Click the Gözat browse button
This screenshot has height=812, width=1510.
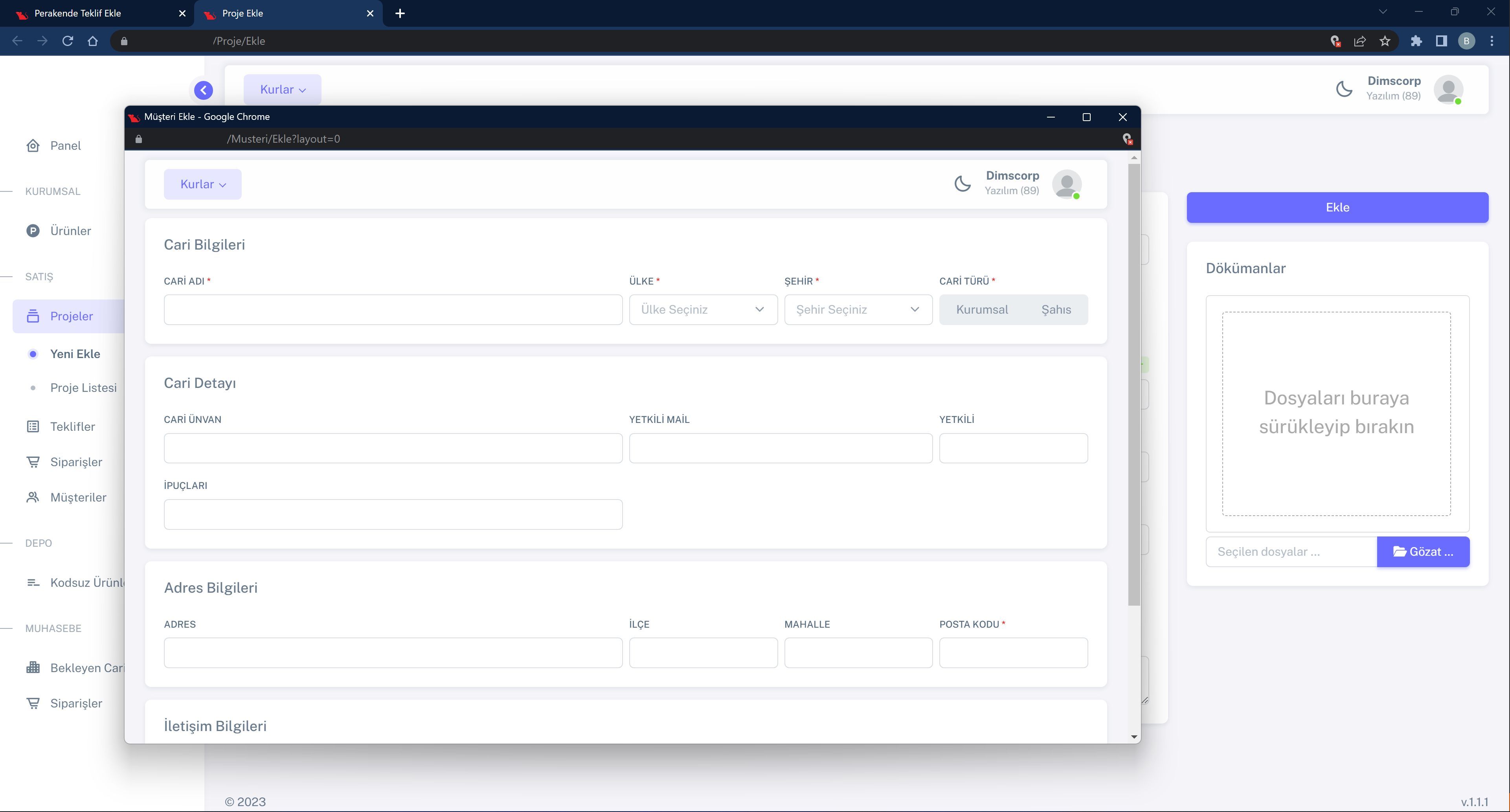1423,552
